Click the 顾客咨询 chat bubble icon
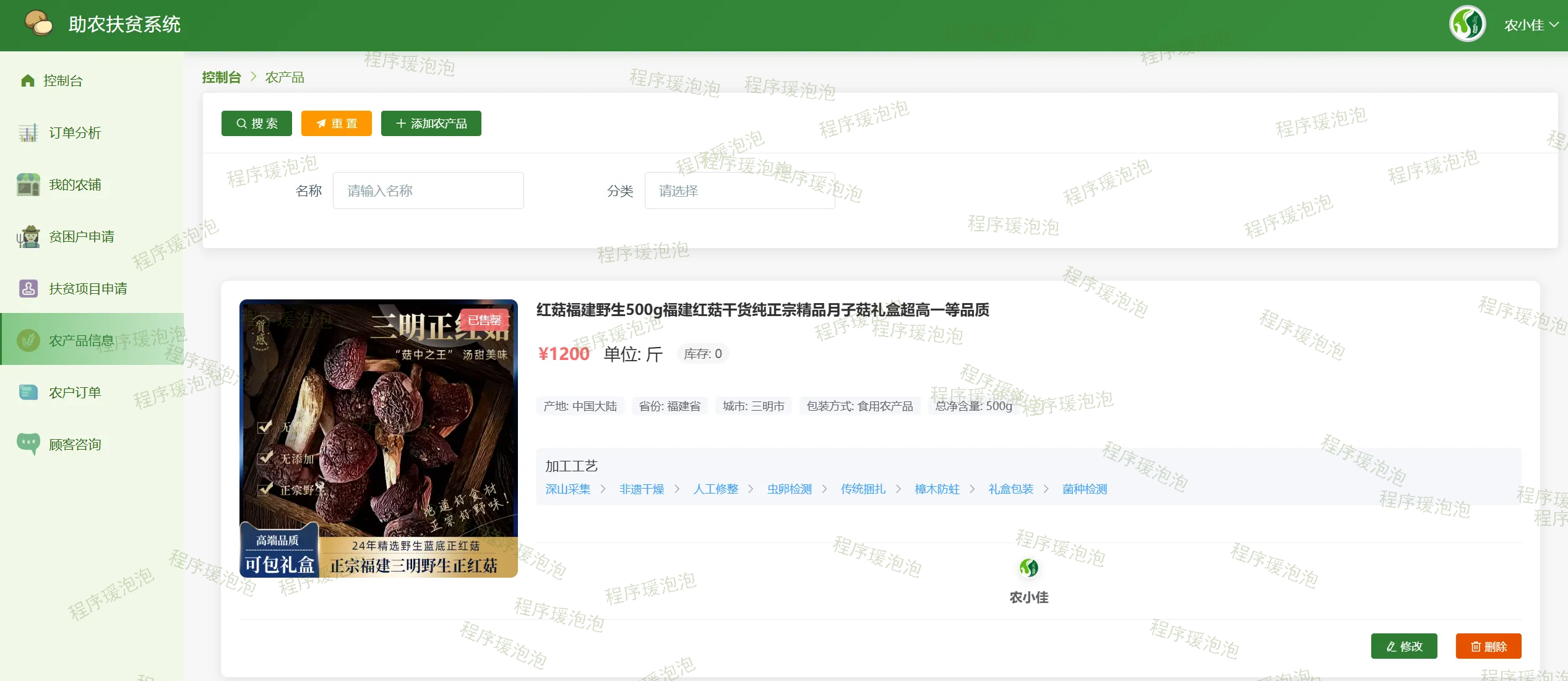The image size is (1568, 681). tap(28, 443)
